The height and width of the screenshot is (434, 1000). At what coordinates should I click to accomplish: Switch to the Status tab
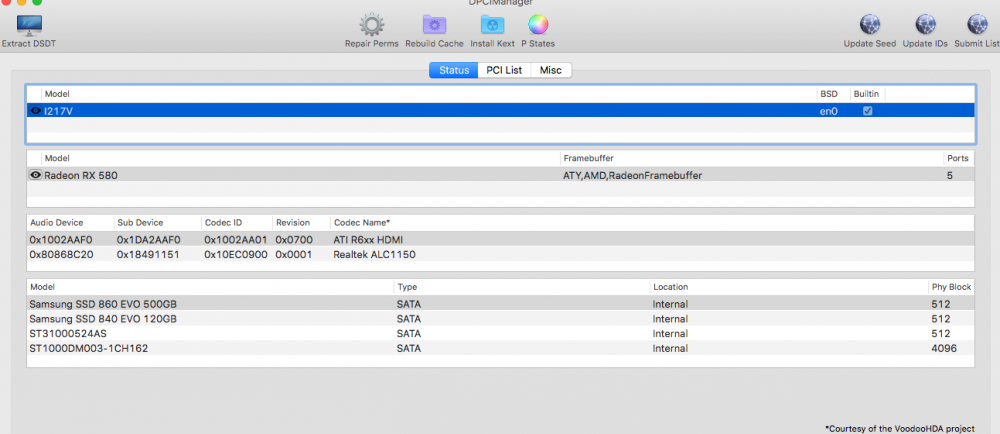pos(453,70)
